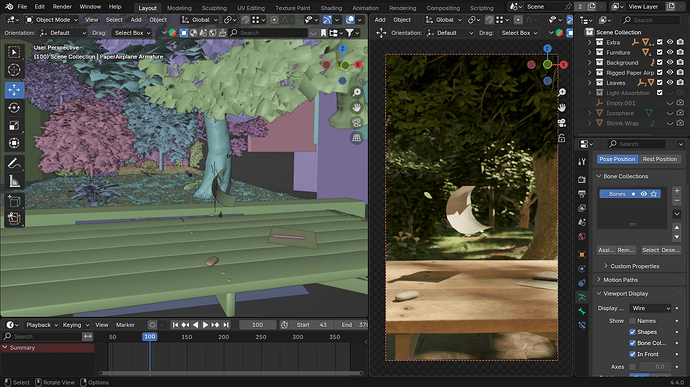This screenshot has height=387, width=690.
Task: Select the Annotate tool
Action: (x=14, y=163)
